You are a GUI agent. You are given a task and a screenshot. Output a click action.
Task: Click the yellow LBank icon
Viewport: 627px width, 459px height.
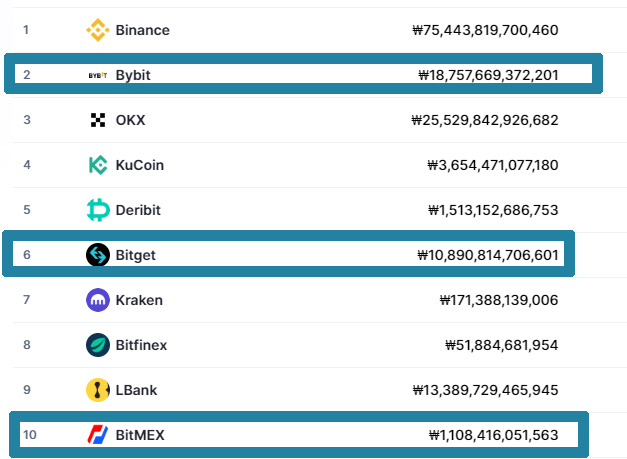[97, 390]
